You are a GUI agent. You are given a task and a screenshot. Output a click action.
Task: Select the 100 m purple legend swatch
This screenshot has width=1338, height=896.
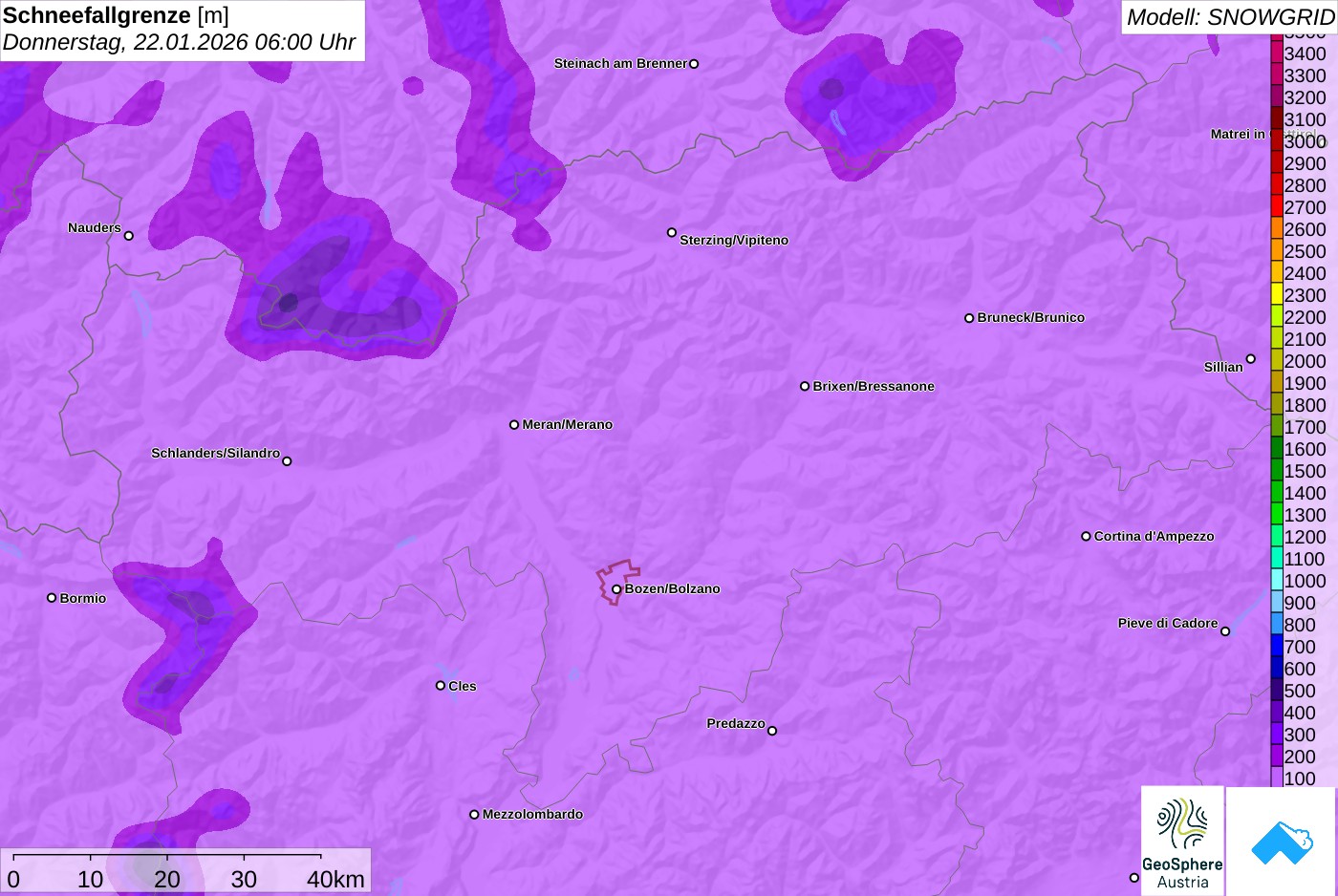pos(1277,779)
